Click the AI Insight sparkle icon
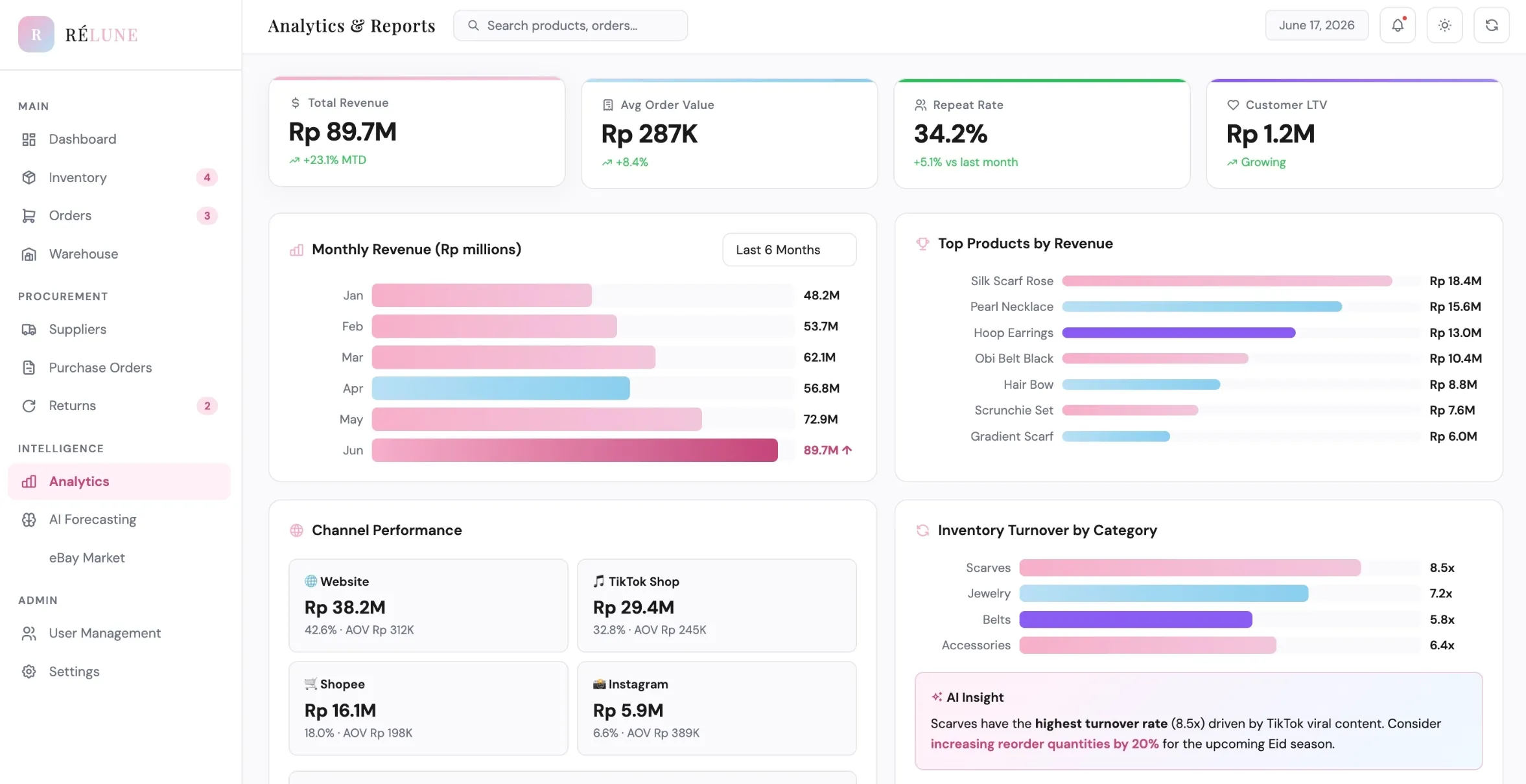The image size is (1526, 784). (x=937, y=697)
